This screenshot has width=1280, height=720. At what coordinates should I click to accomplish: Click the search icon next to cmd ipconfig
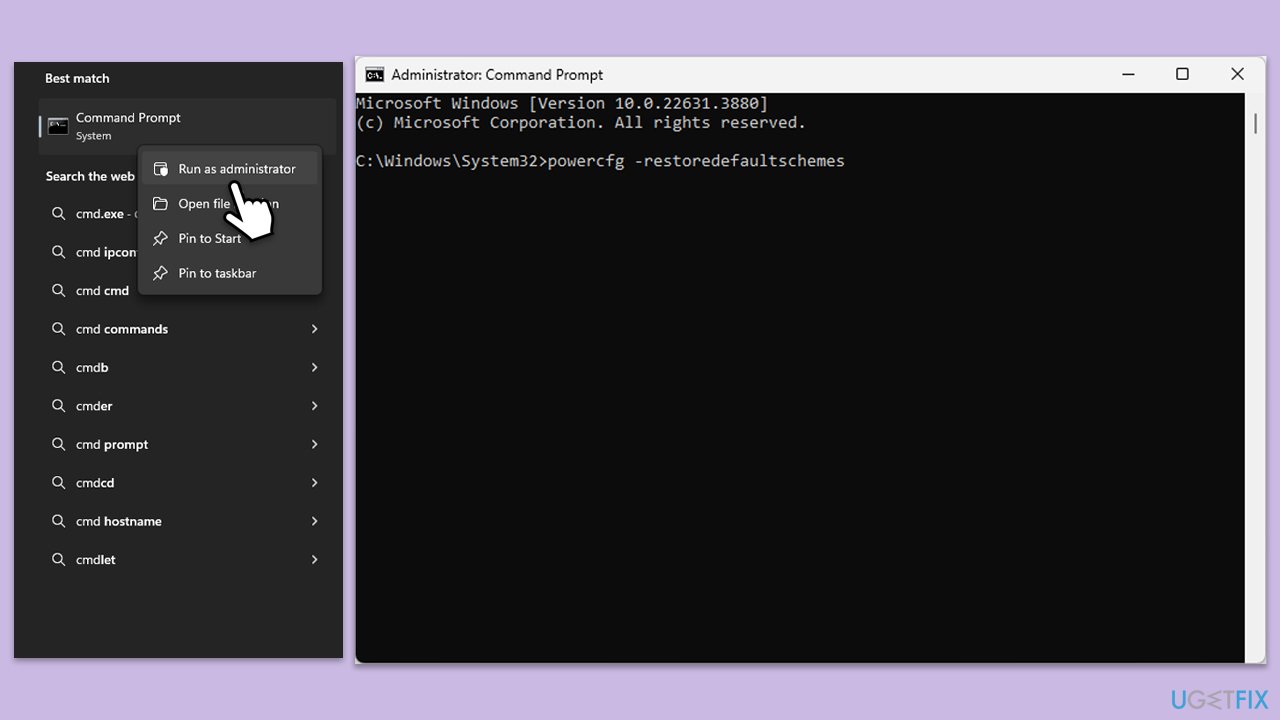click(x=59, y=252)
